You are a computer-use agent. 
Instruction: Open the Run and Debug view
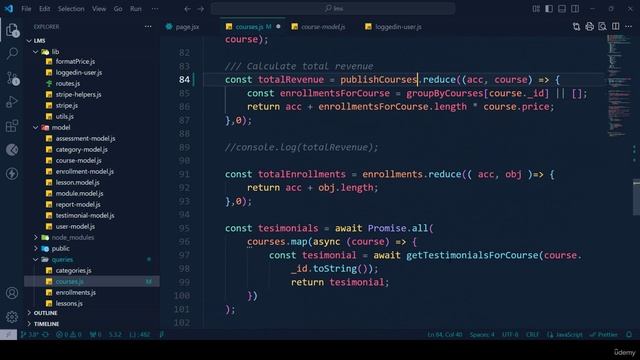pyautogui.click(x=12, y=101)
